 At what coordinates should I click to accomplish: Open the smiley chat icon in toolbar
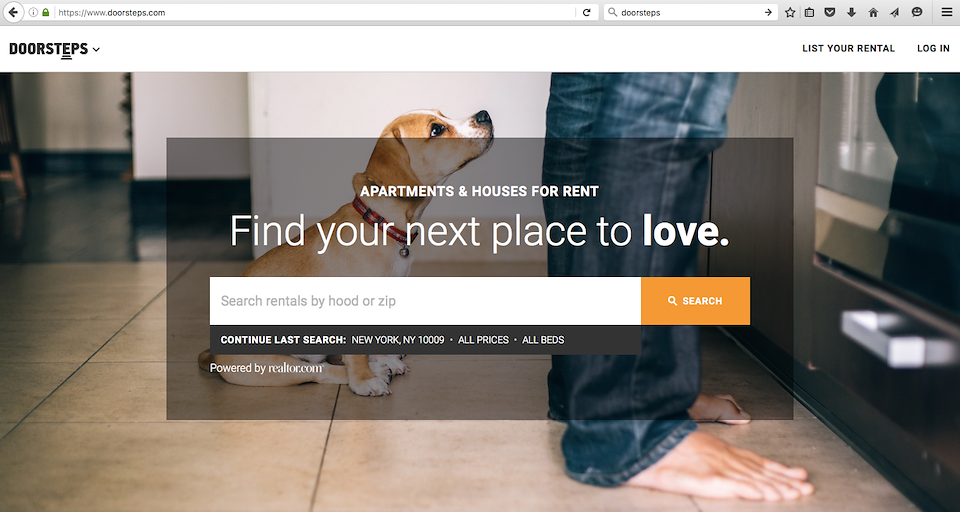pyautogui.click(x=917, y=12)
